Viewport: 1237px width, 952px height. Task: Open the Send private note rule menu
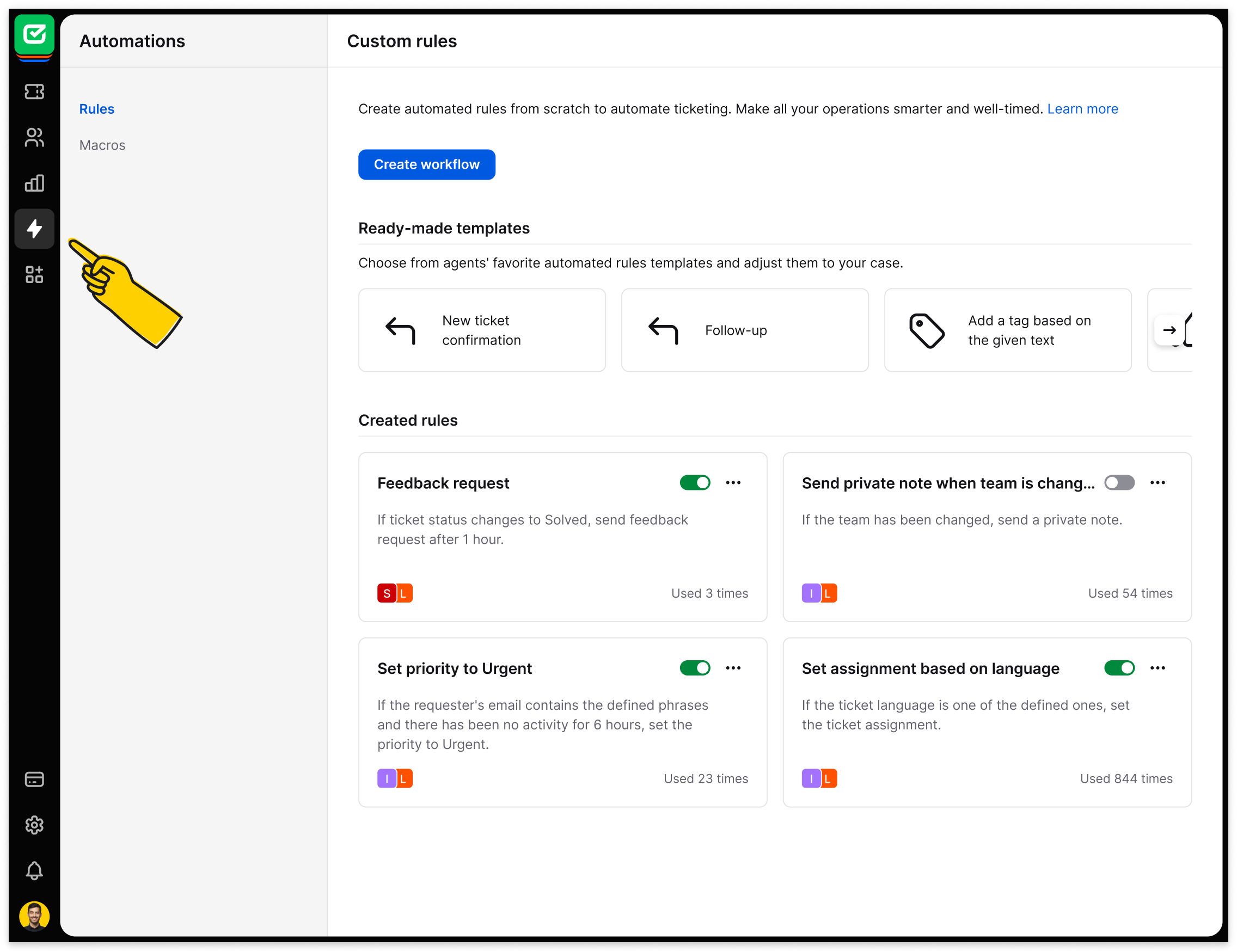1157,482
